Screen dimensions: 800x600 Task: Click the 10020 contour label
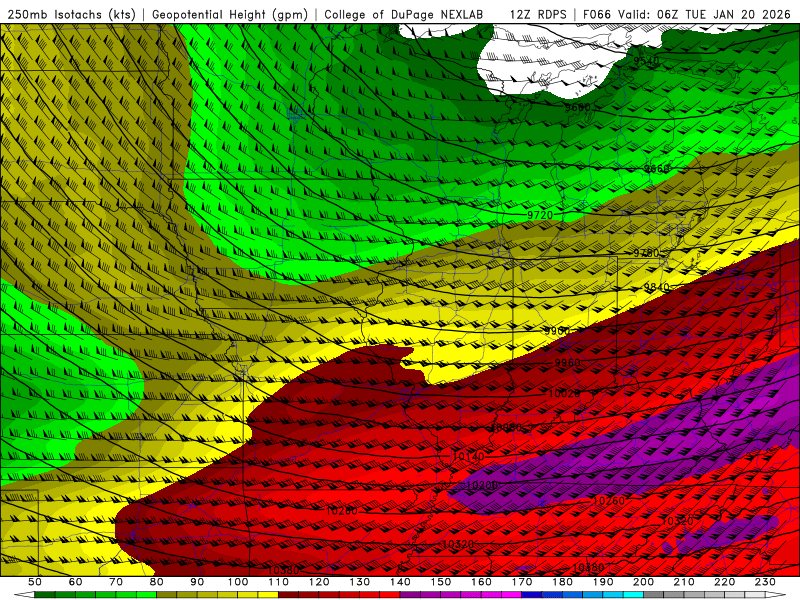(x=564, y=394)
